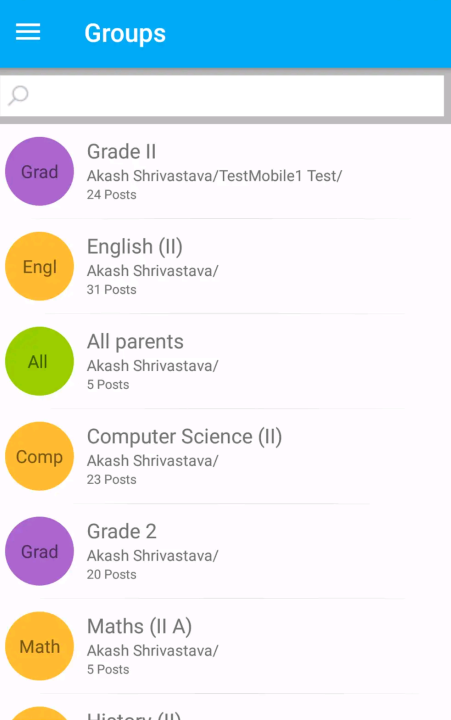The image size is (451, 720).
Task: Open the hamburger navigation menu
Action: click(28, 33)
